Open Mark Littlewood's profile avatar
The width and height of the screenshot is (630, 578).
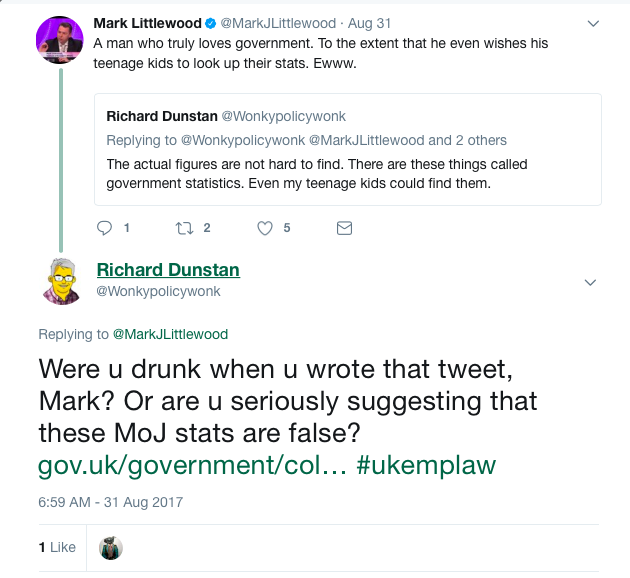pos(59,39)
